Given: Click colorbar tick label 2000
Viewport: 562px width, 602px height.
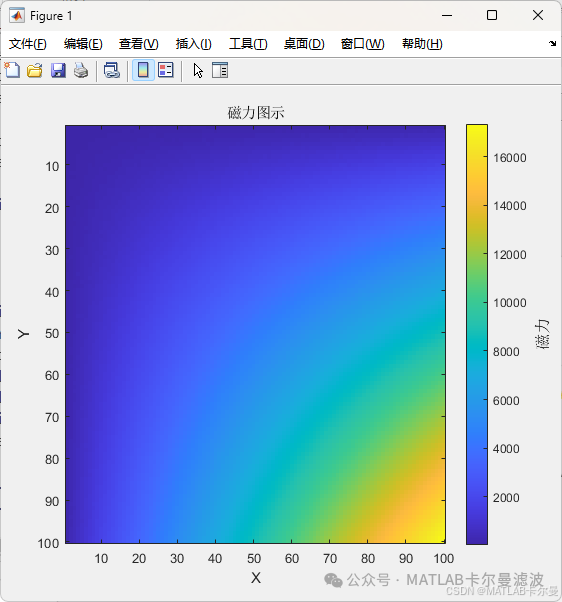Looking at the screenshot, I should click(506, 498).
